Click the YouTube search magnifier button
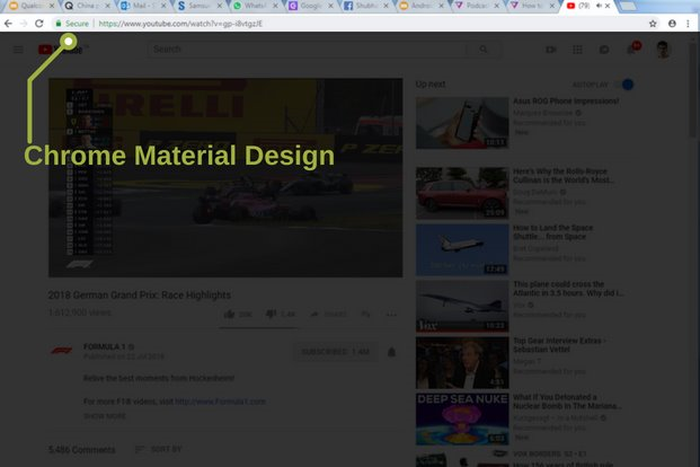Image resolution: width=700 pixels, height=467 pixels. coord(484,49)
